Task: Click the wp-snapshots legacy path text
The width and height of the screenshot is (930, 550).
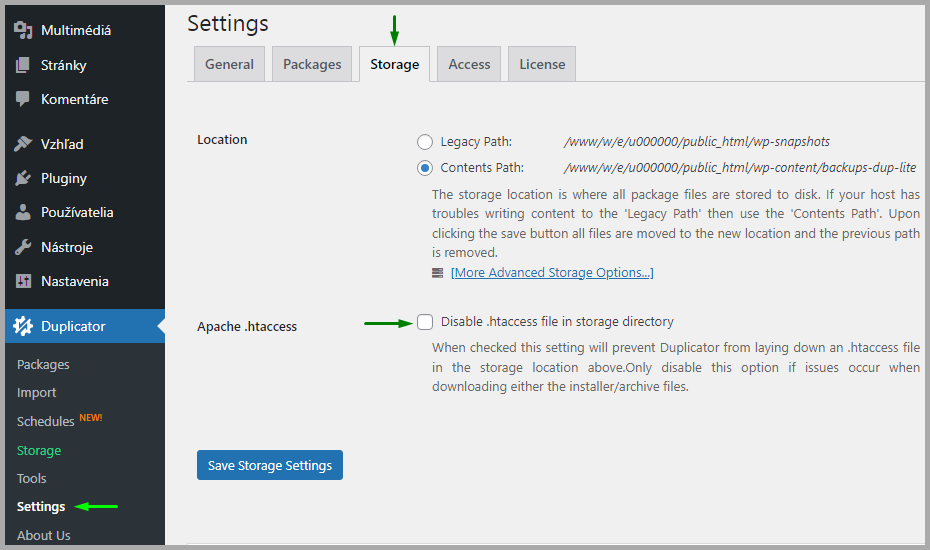Action: point(697,142)
